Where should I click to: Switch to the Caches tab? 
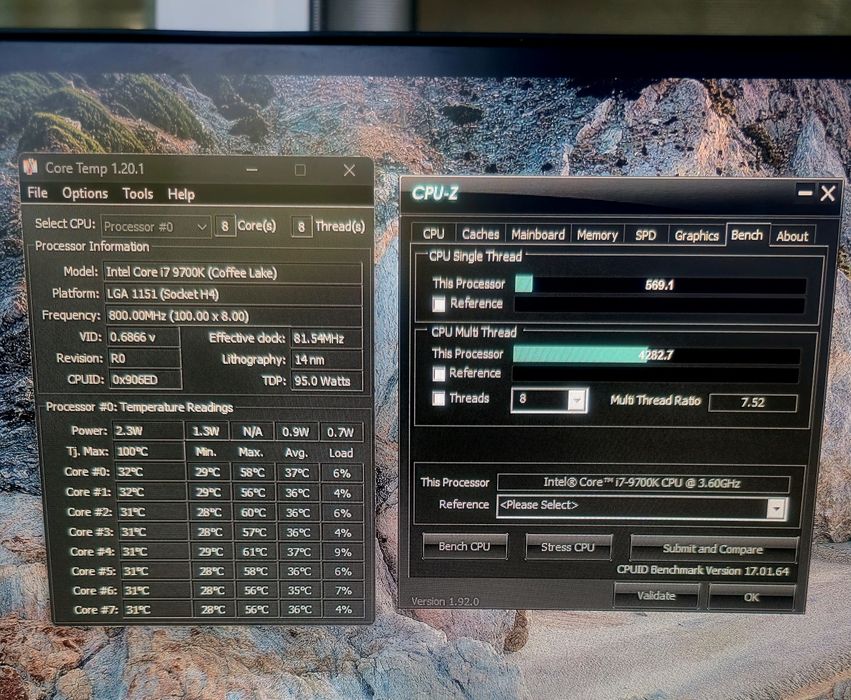(480, 234)
